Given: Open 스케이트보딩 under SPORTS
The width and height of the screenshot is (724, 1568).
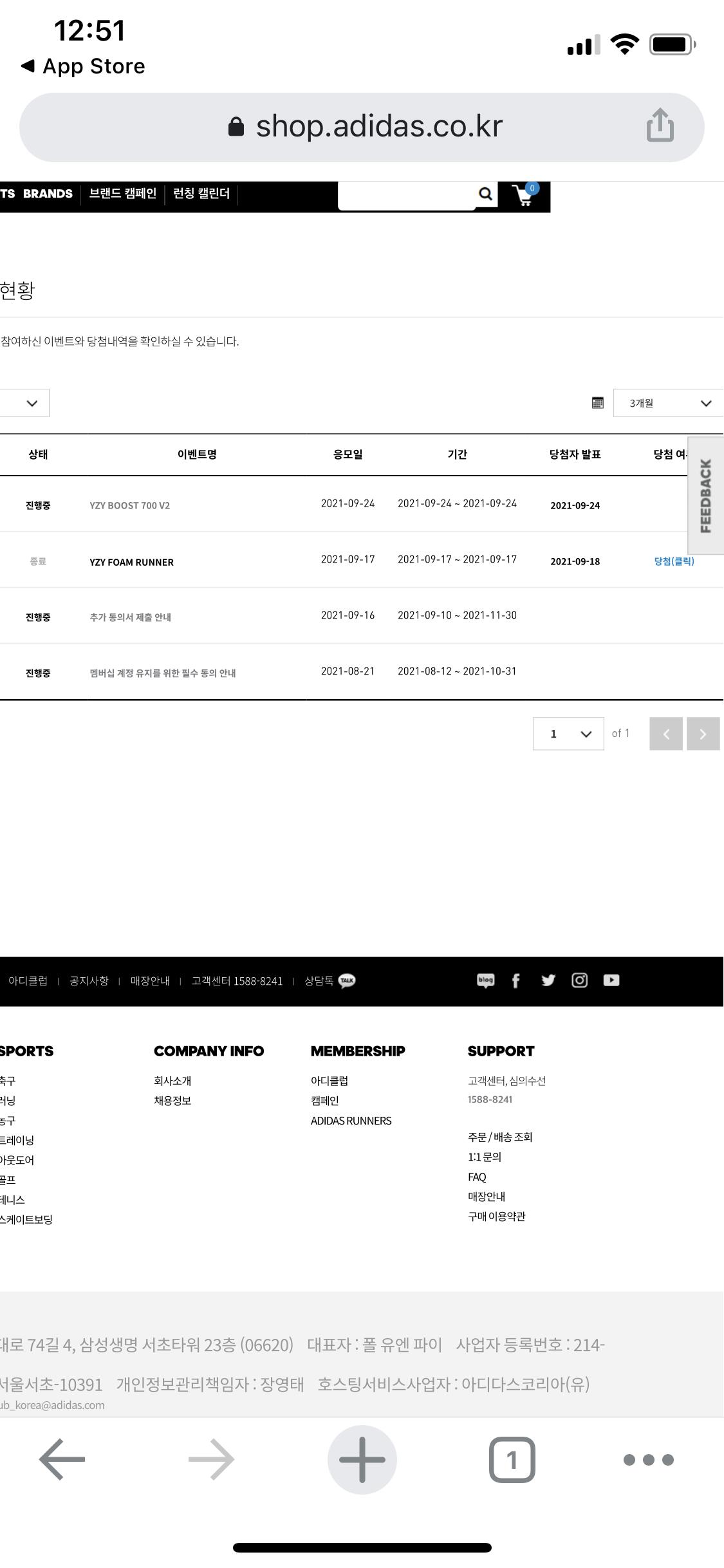Looking at the screenshot, I should (x=26, y=1219).
